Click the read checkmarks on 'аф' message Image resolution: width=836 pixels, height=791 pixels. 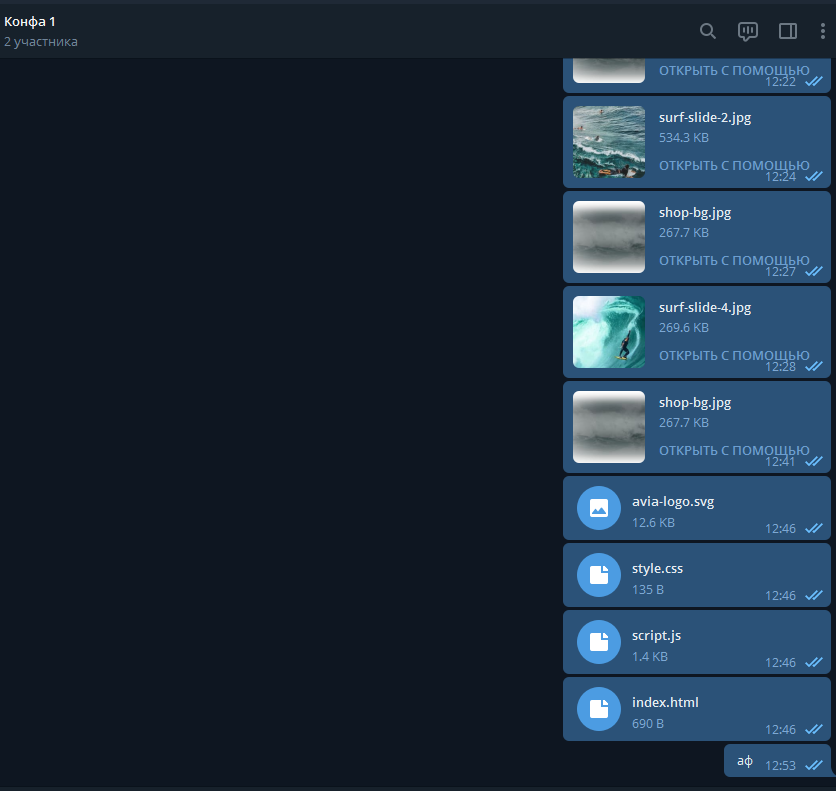pyautogui.click(x=814, y=765)
